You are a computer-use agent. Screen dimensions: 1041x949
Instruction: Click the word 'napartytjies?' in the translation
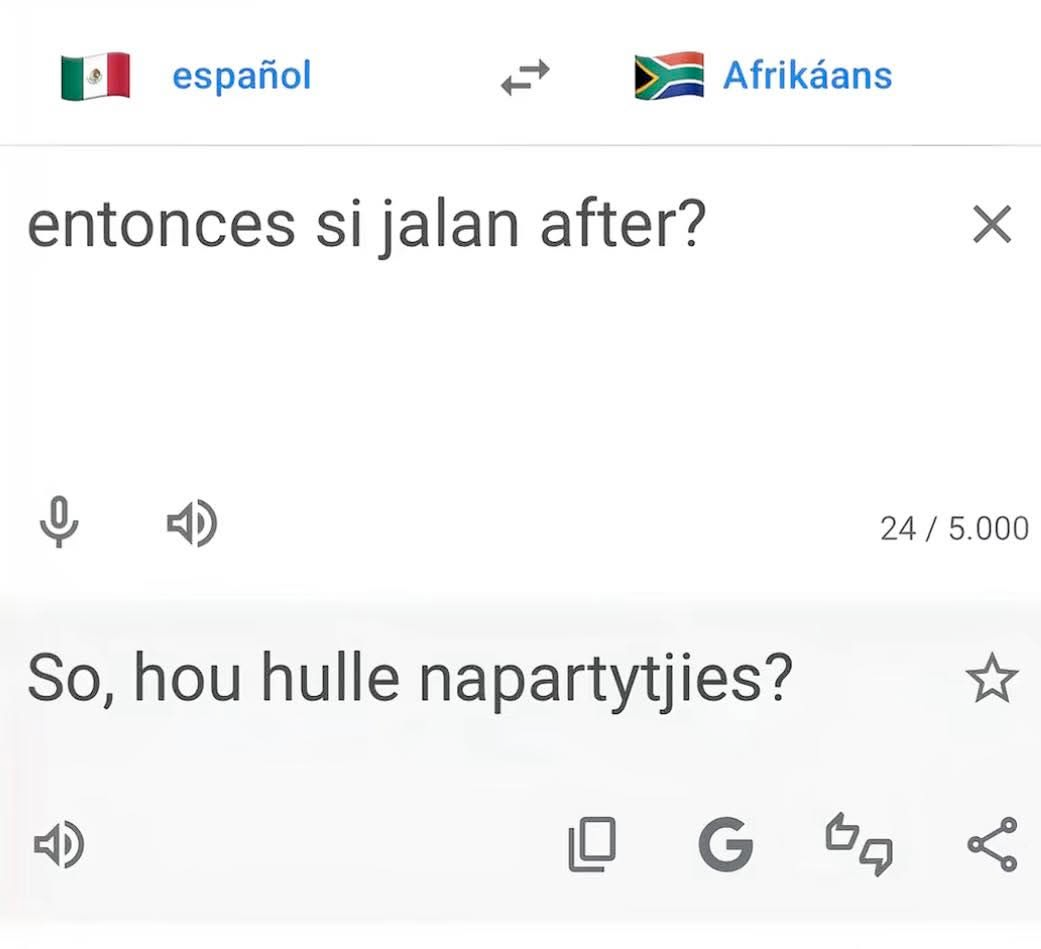click(x=605, y=680)
